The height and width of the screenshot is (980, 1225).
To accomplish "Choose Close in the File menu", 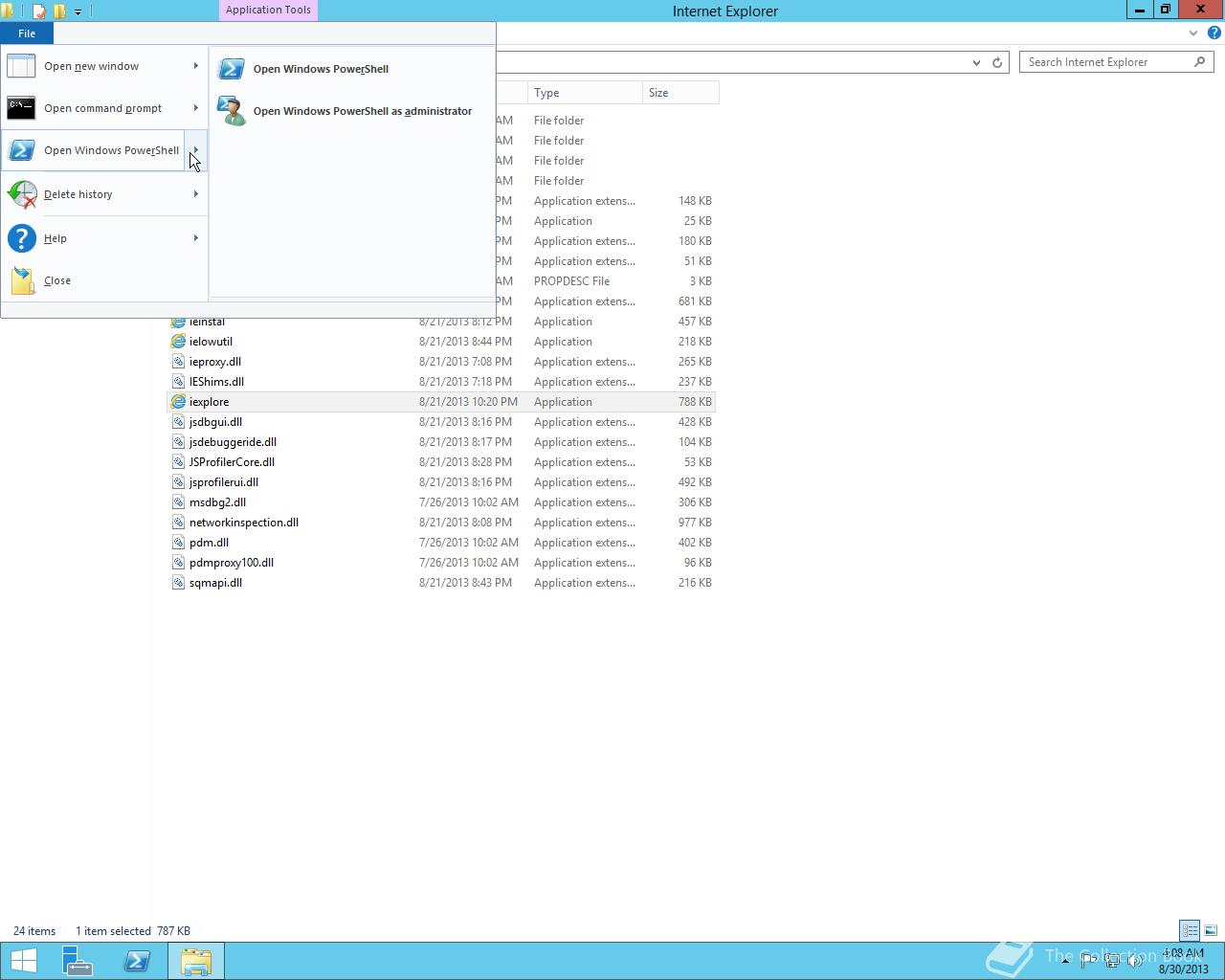I will [x=103, y=280].
